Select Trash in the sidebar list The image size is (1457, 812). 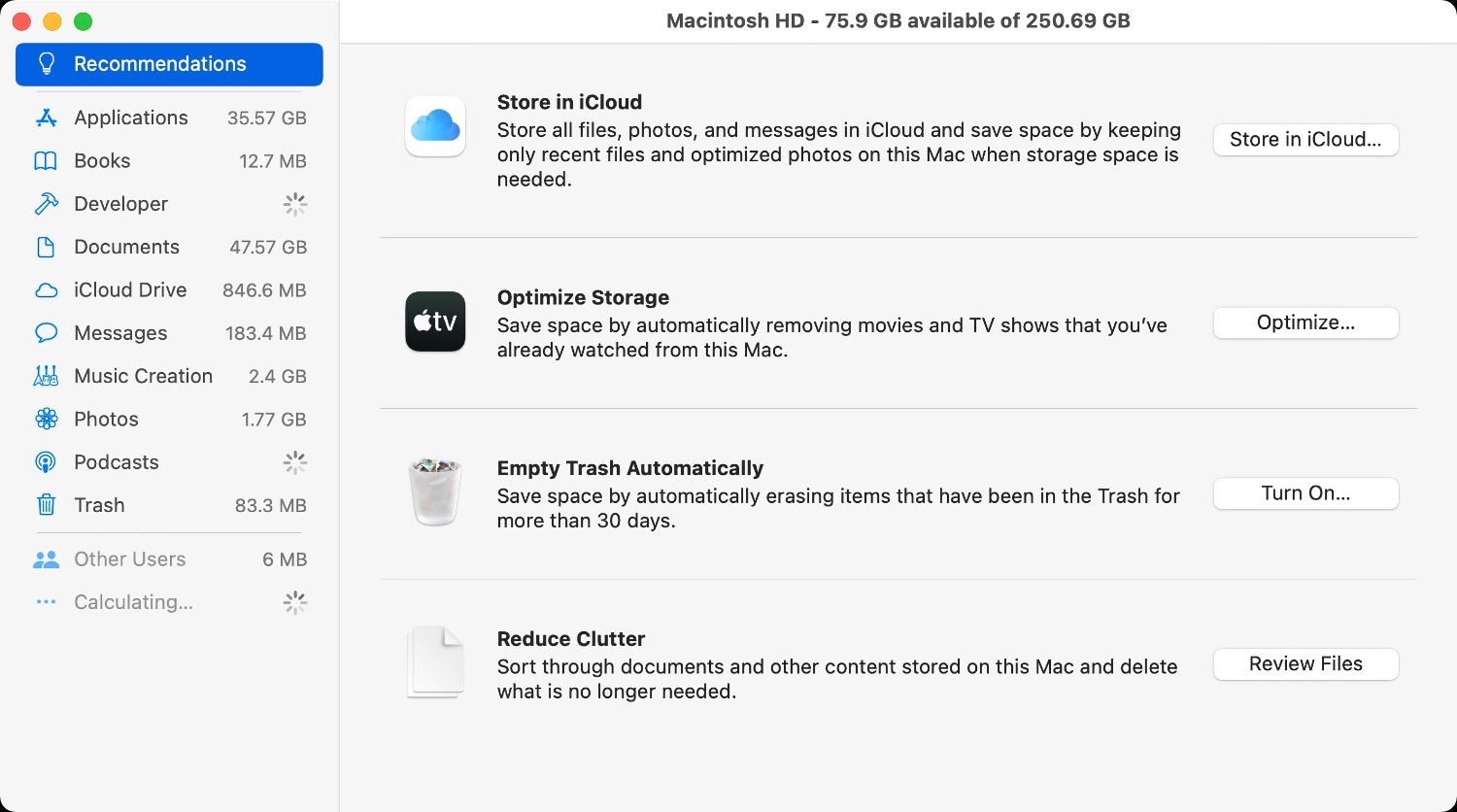(98, 505)
